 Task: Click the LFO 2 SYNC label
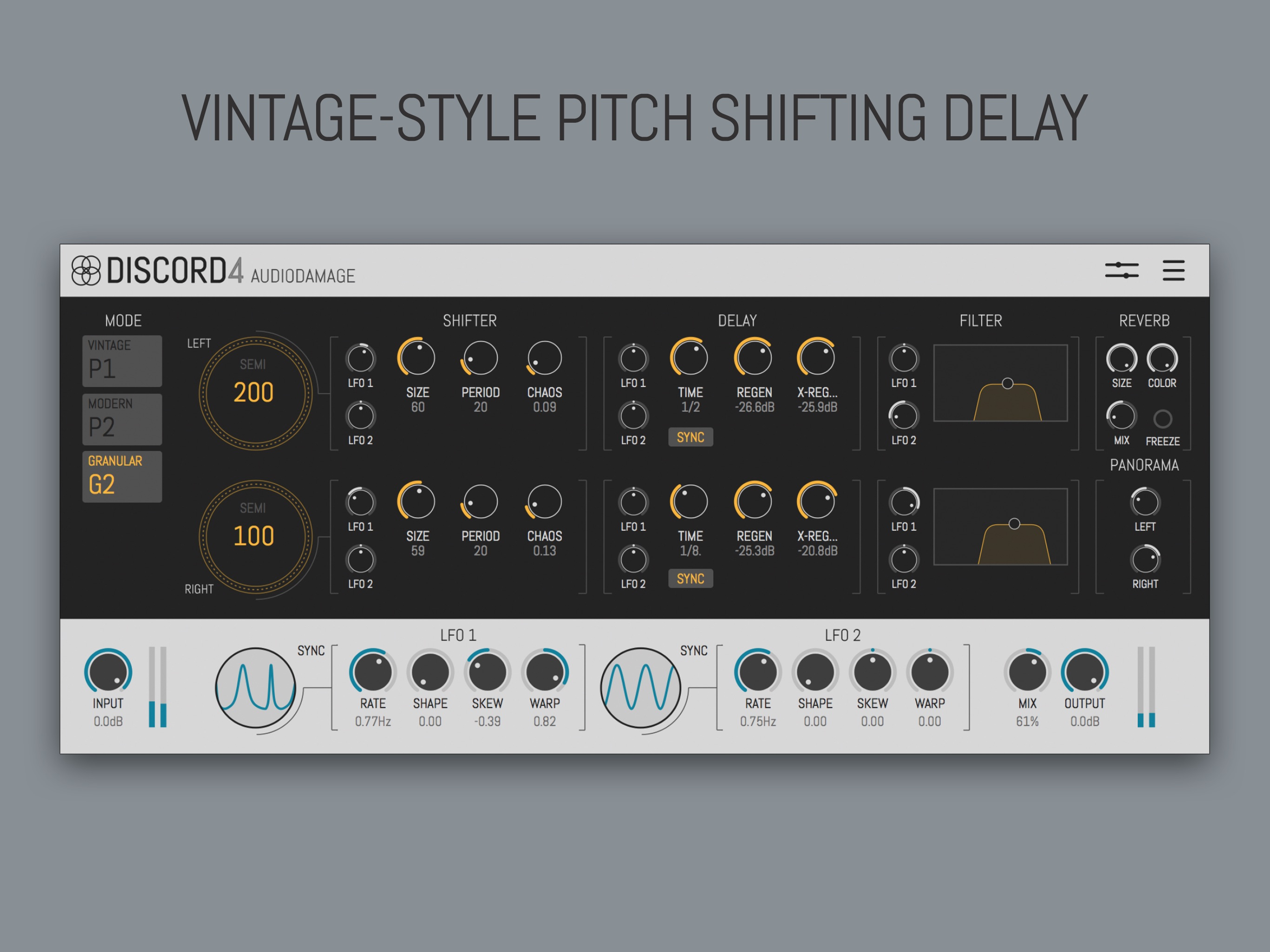[x=694, y=651]
